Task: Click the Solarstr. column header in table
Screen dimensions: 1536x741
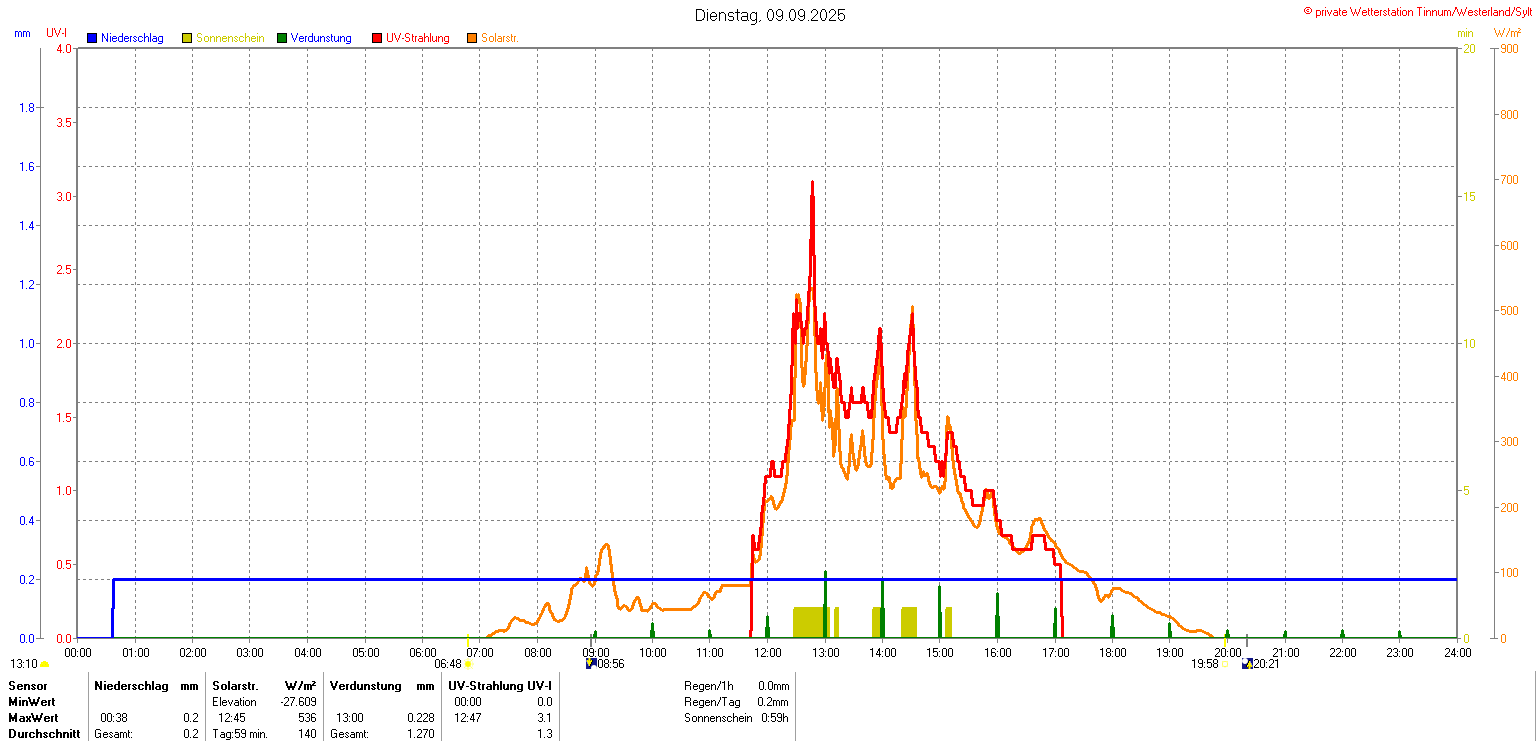Action: (235, 686)
